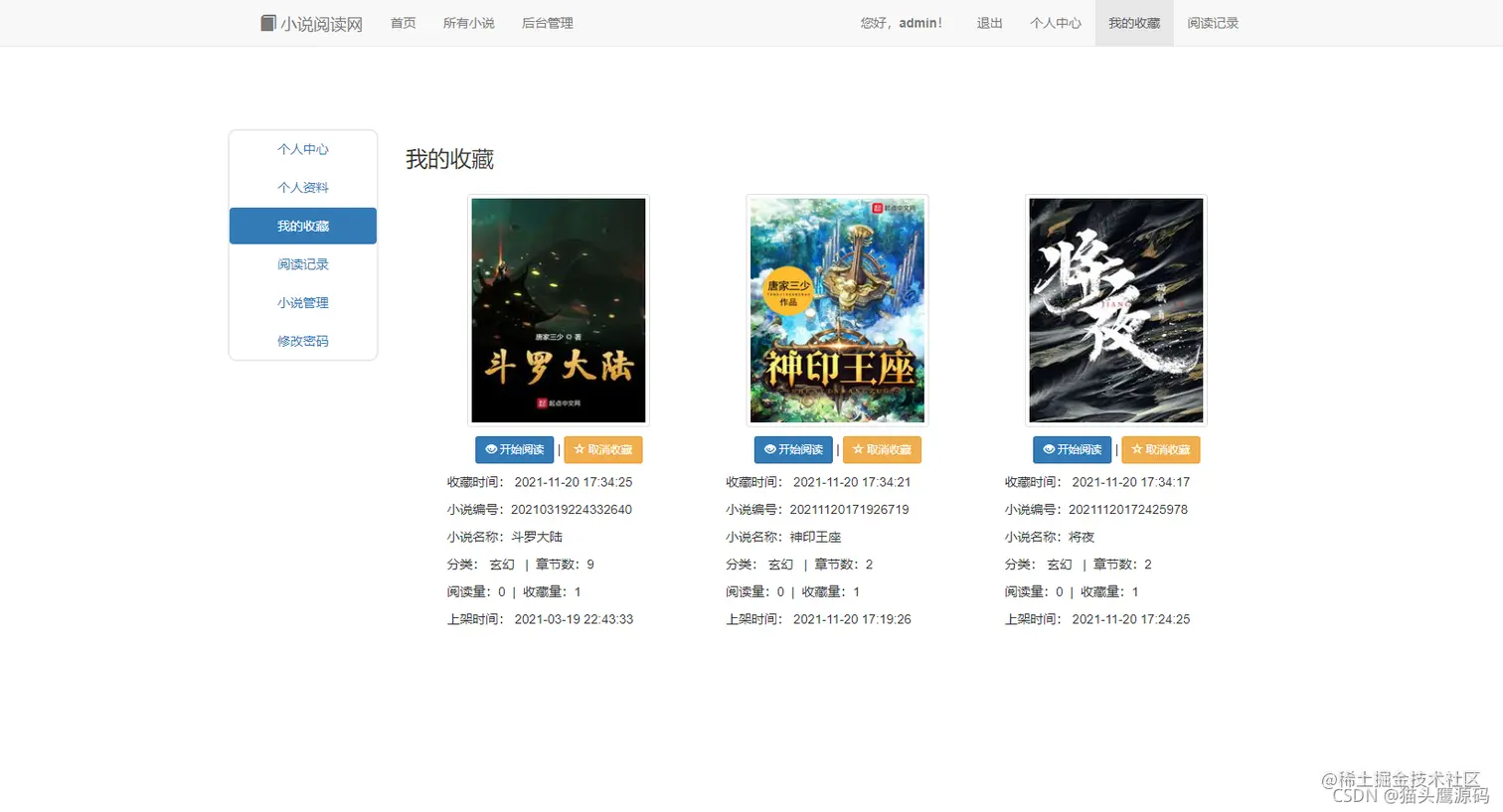Viewport: 1503px width, 812px height.
Task: Remove 神印王座 with its 取消收藏 button
Action: pyautogui.click(x=883, y=450)
